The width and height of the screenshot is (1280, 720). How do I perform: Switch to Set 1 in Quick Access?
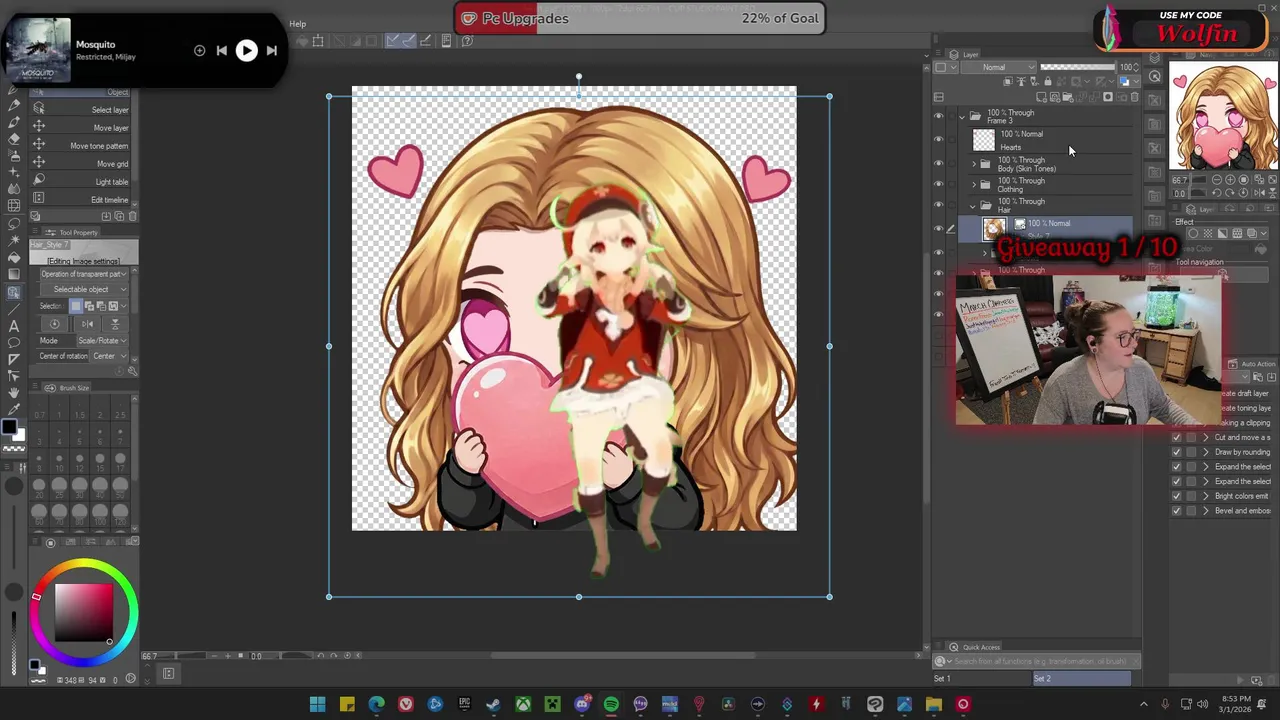click(982, 679)
